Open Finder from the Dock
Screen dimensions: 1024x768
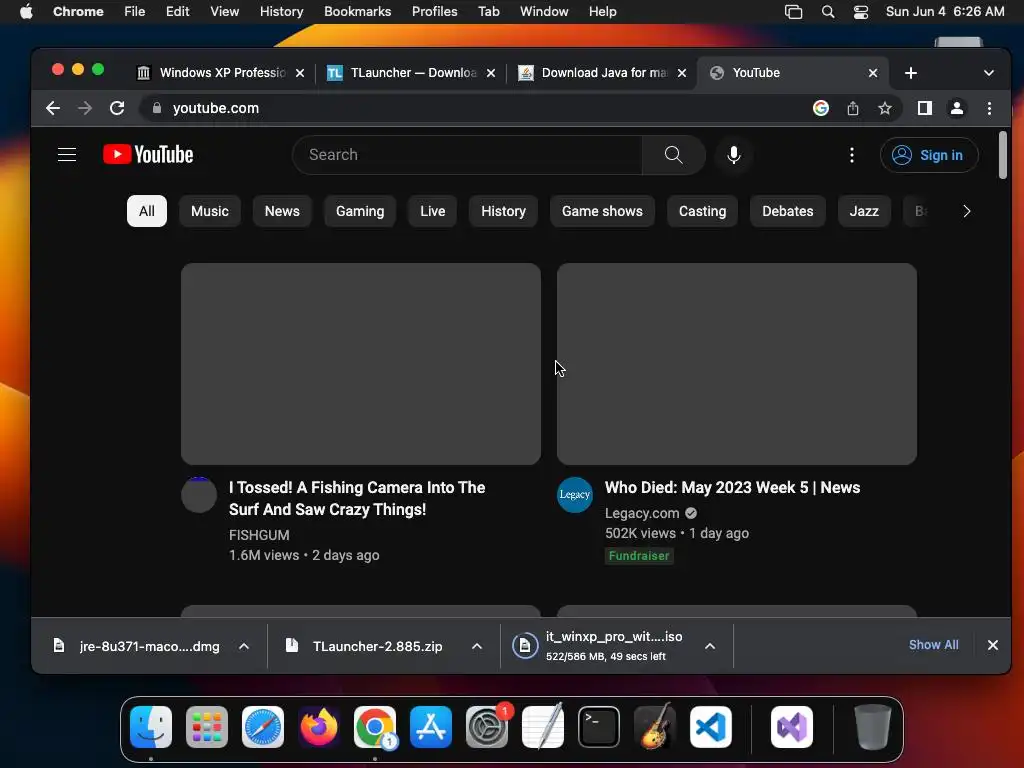coord(151,727)
